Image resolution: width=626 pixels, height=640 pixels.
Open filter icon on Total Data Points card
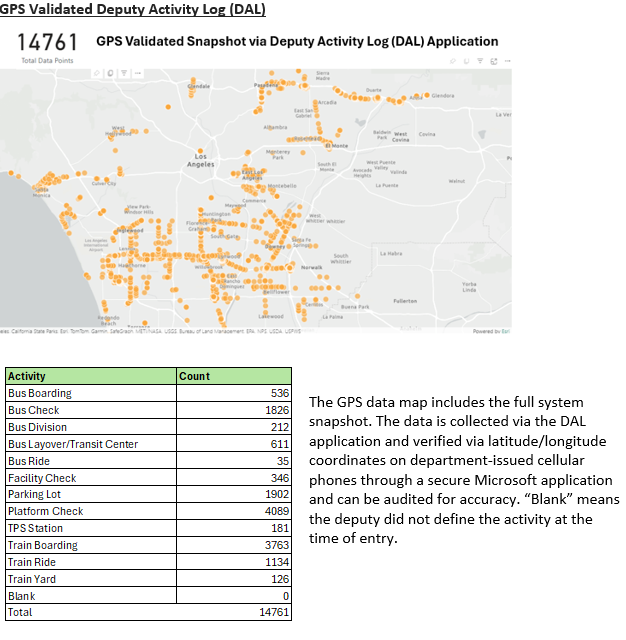(123, 73)
